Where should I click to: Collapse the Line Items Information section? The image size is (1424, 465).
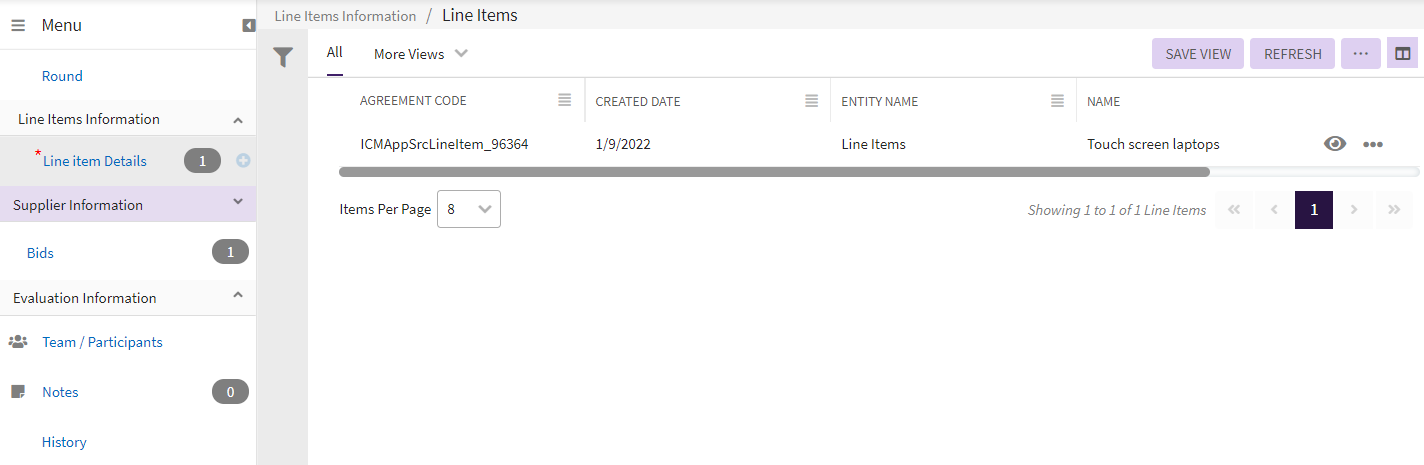coord(238,120)
